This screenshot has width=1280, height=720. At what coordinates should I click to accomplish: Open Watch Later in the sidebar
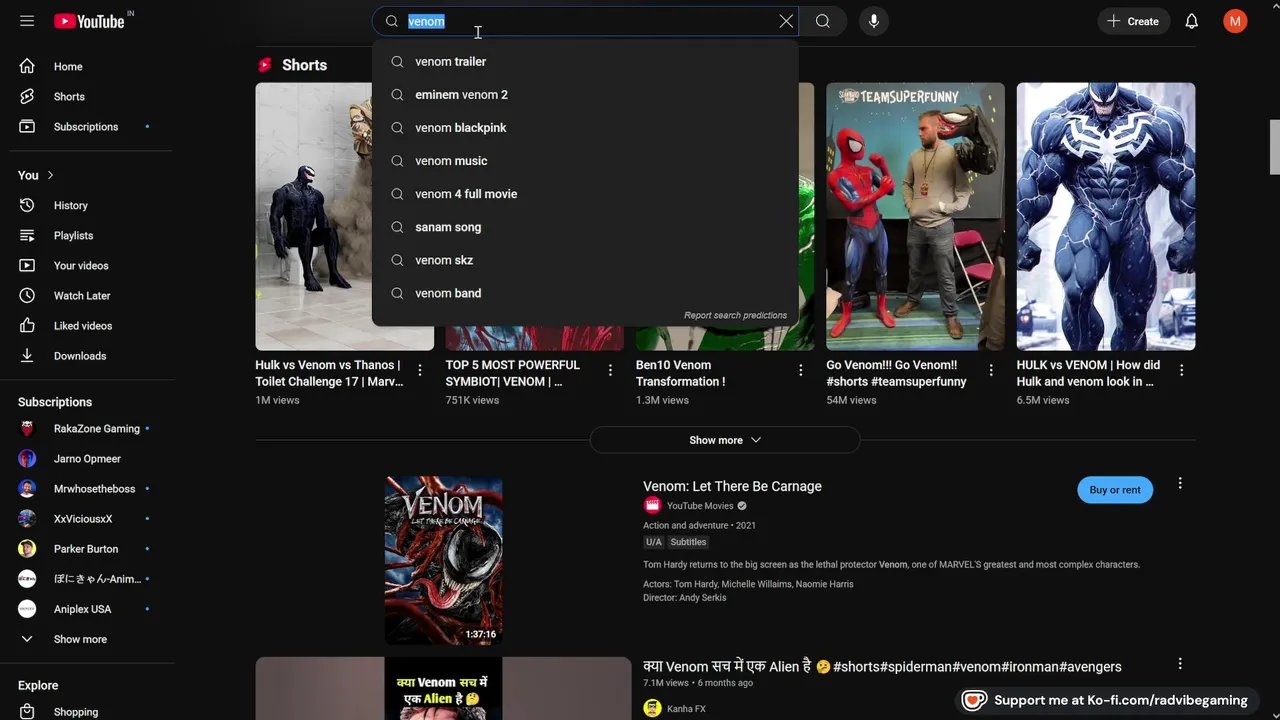[88, 296]
